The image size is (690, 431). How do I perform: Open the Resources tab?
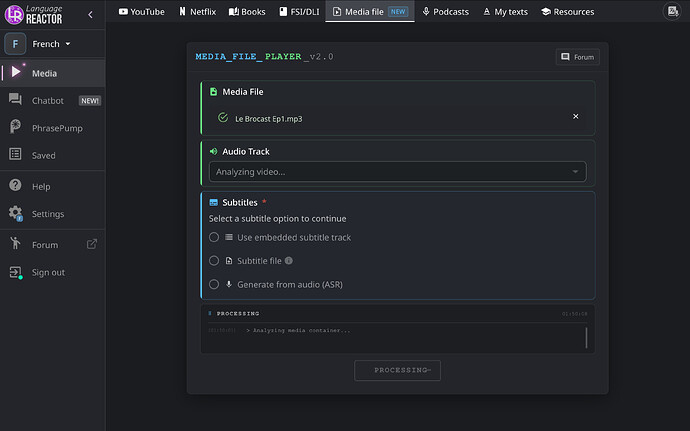567,12
